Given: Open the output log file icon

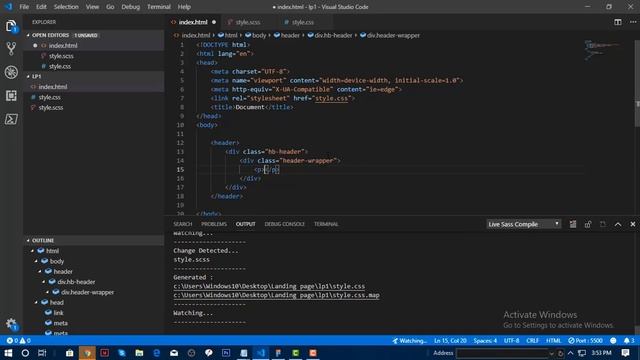Looking at the screenshot, I should (x=603, y=224).
